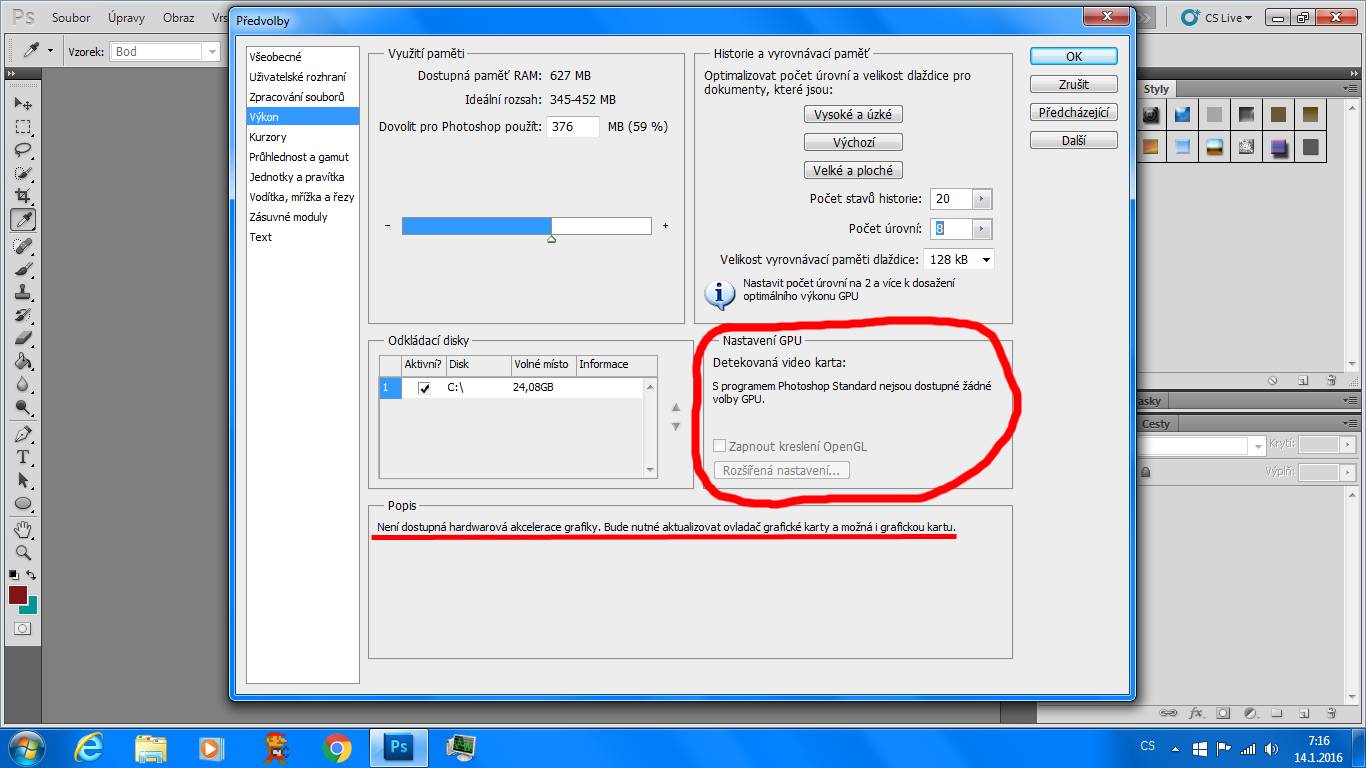Select the Path Selection tool
The width and height of the screenshot is (1366, 768).
click(x=22, y=480)
